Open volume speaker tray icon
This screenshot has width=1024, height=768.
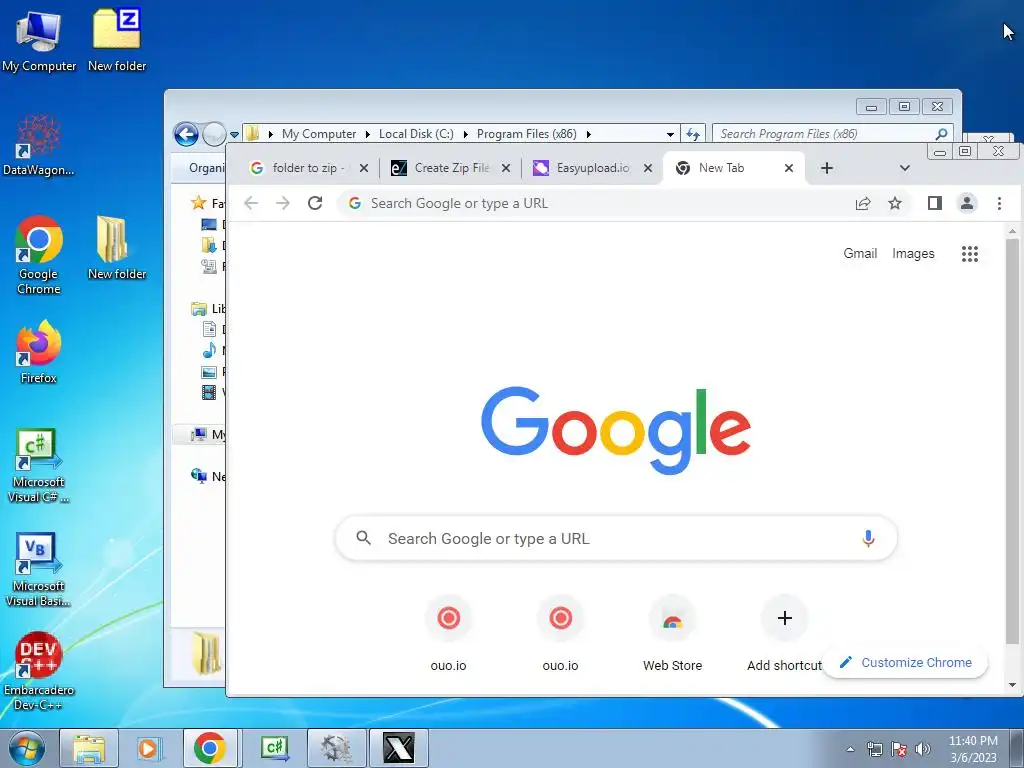tap(923, 749)
